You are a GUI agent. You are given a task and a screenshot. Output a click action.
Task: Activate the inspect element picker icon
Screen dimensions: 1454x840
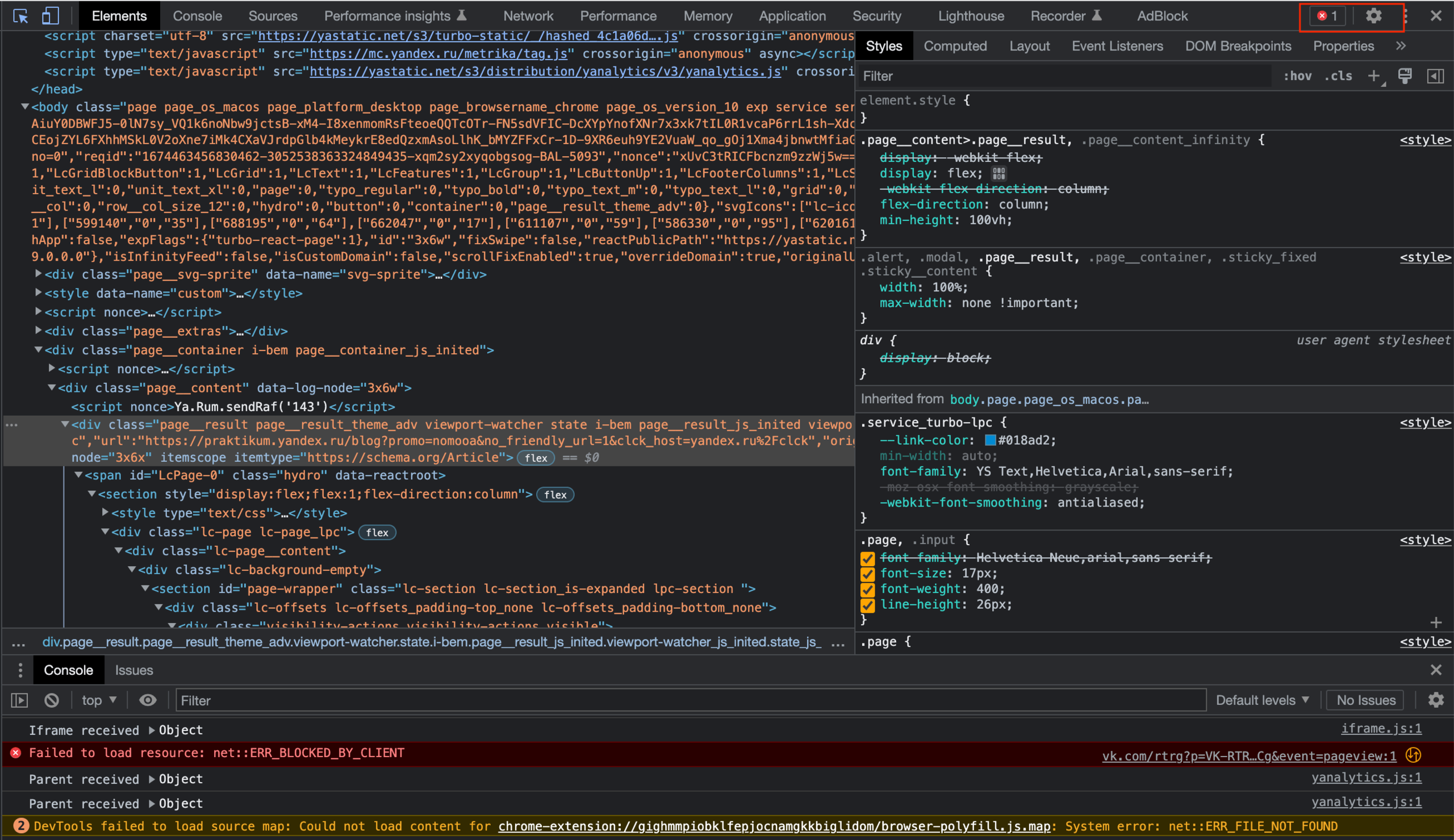tap(21, 16)
